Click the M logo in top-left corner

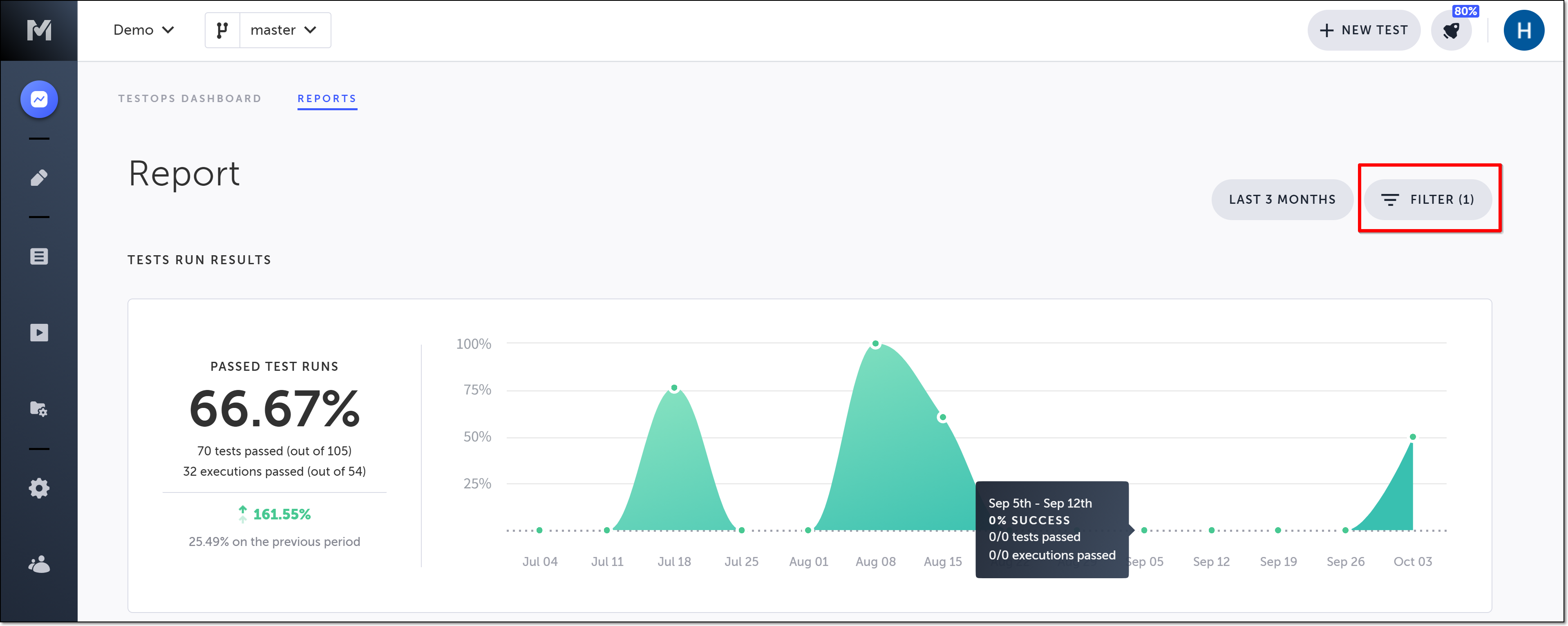click(39, 30)
